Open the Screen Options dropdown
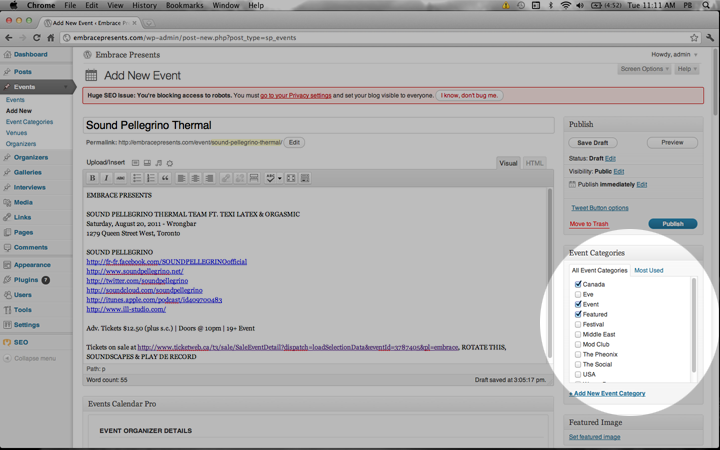 coord(644,69)
